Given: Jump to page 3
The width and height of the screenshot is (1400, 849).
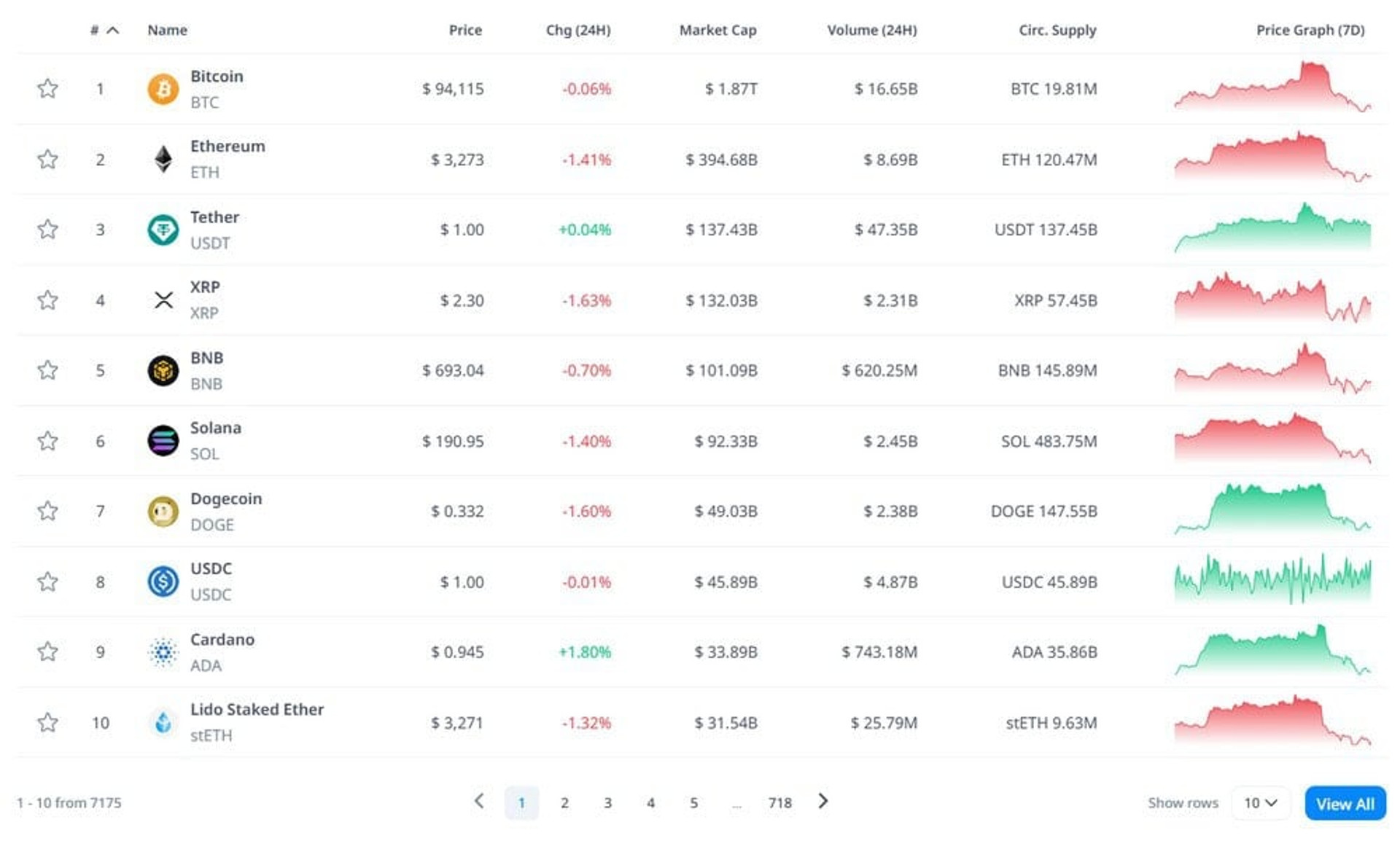Looking at the screenshot, I should pyautogui.click(x=607, y=802).
